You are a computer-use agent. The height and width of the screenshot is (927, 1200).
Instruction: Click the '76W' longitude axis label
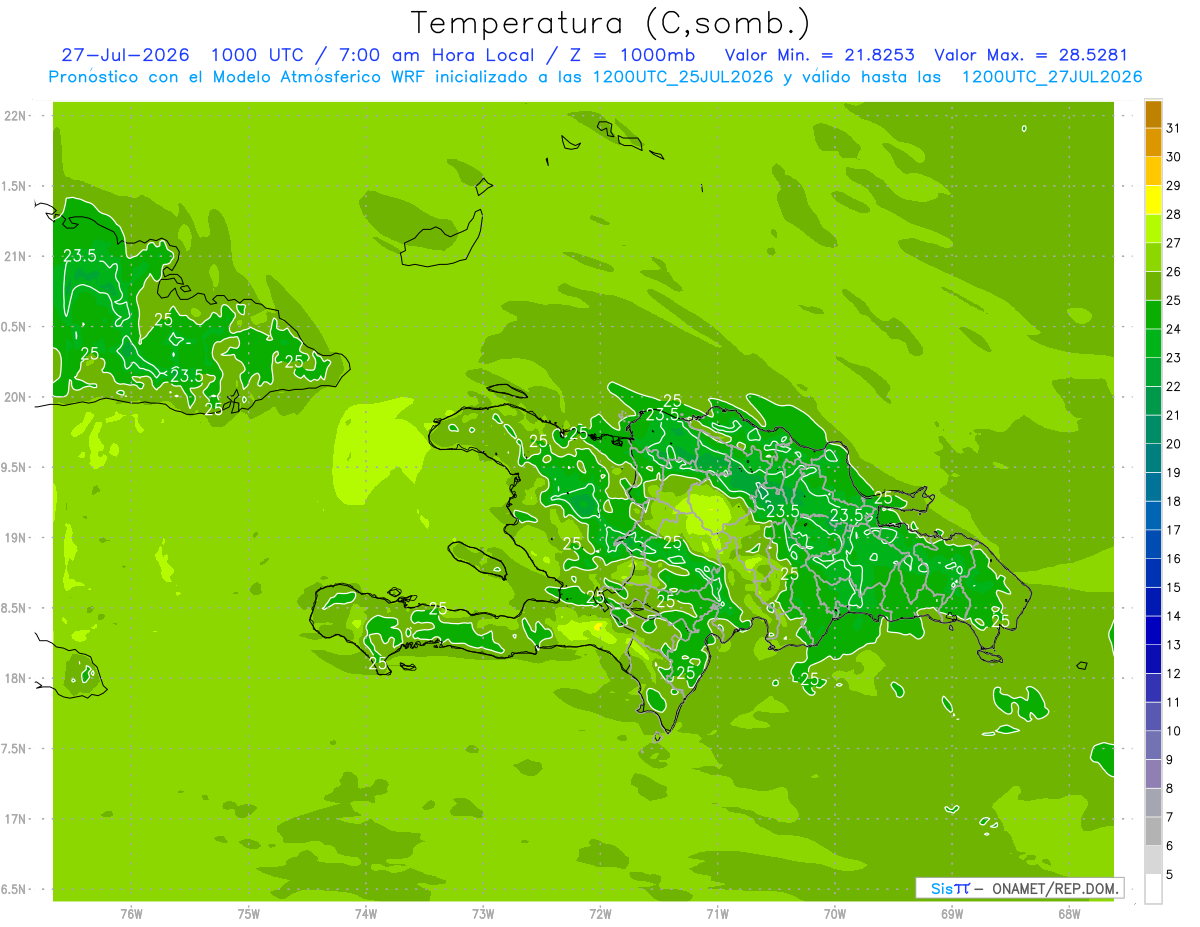coord(131,914)
